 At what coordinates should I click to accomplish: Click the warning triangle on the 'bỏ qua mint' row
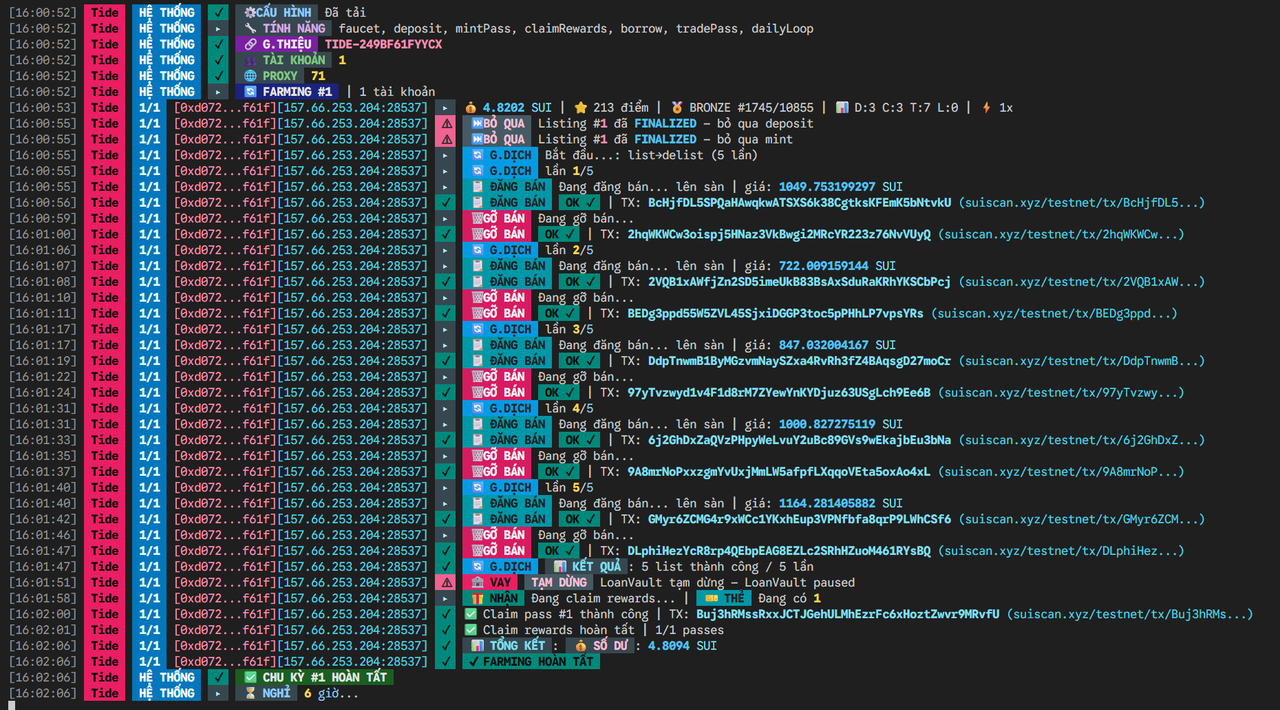pos(446,139)
